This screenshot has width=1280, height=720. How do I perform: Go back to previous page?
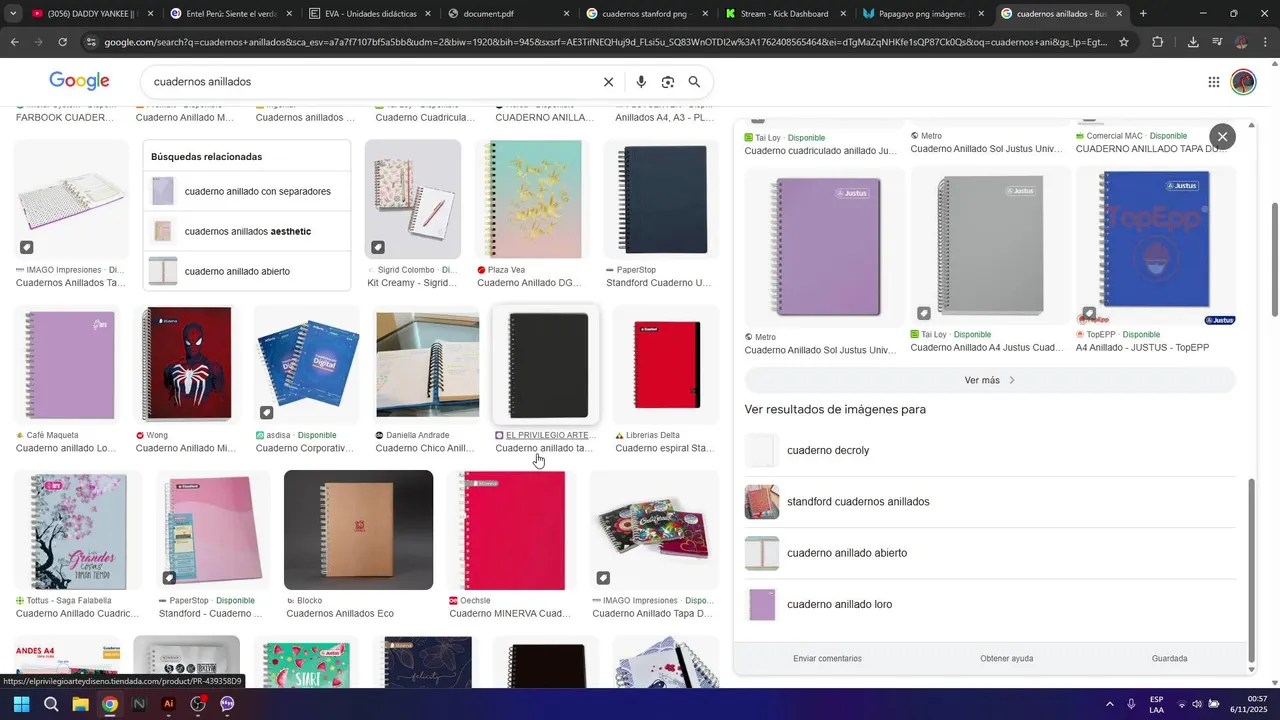click(x=14, y=42)
